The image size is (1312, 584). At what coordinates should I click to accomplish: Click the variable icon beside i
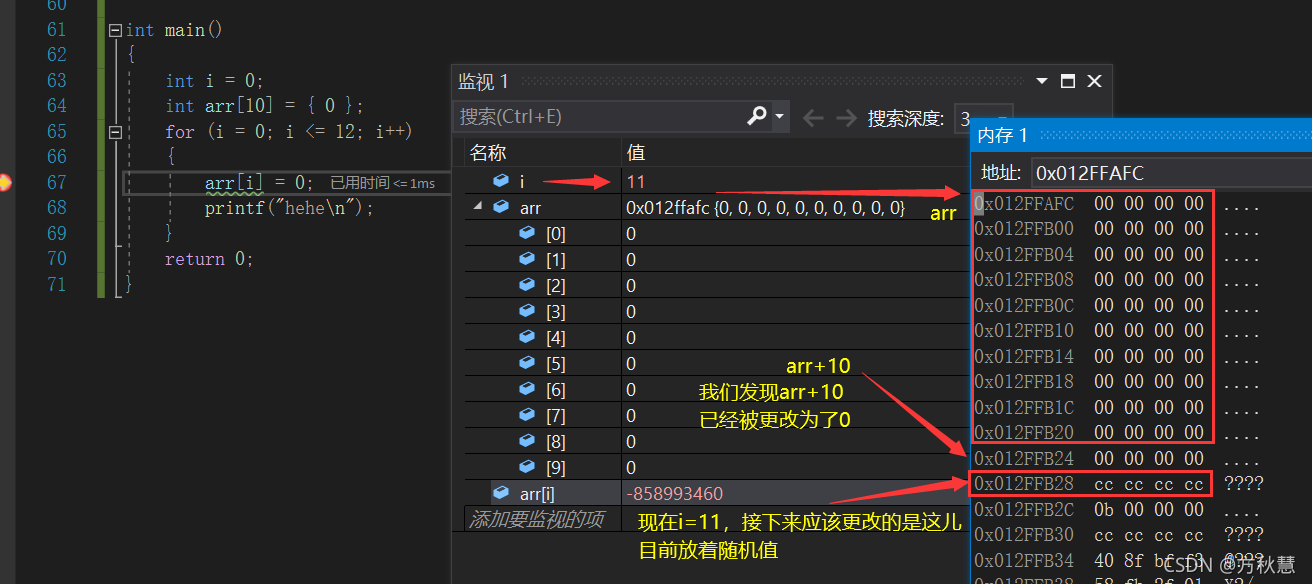tap(501, 181)
